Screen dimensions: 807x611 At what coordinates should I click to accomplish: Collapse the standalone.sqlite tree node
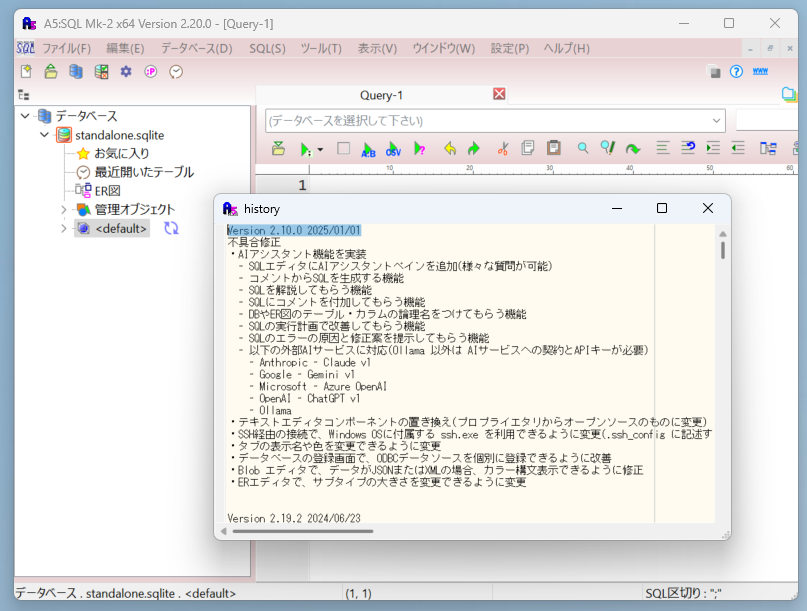(42, 134)
